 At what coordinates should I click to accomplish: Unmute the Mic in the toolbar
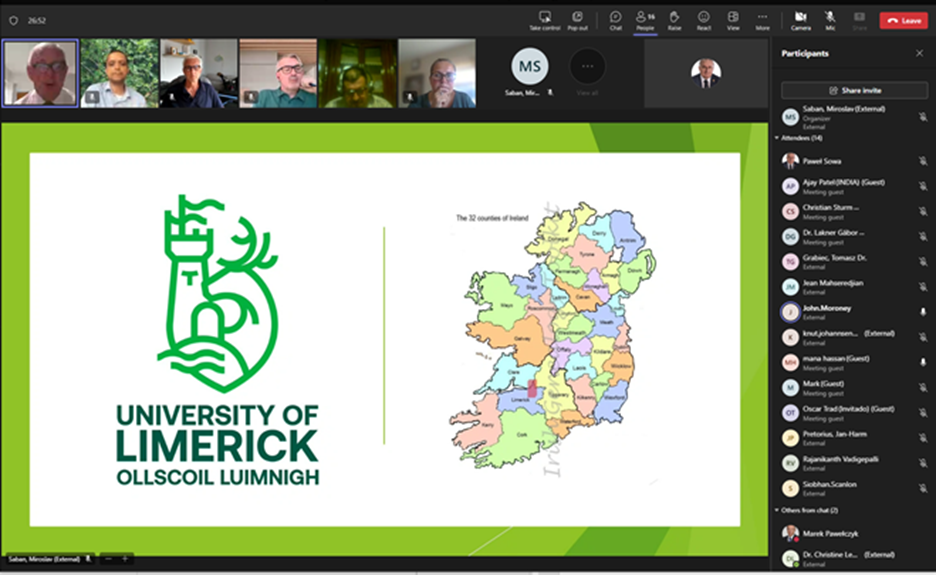click(830, 20)
